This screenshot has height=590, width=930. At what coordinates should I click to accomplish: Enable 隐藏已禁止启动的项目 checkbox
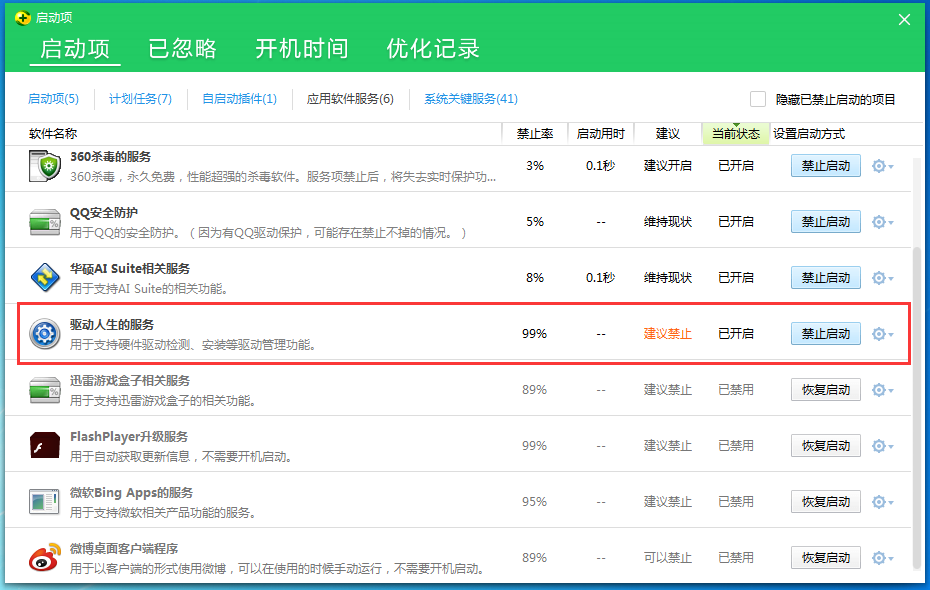point(758,98)
